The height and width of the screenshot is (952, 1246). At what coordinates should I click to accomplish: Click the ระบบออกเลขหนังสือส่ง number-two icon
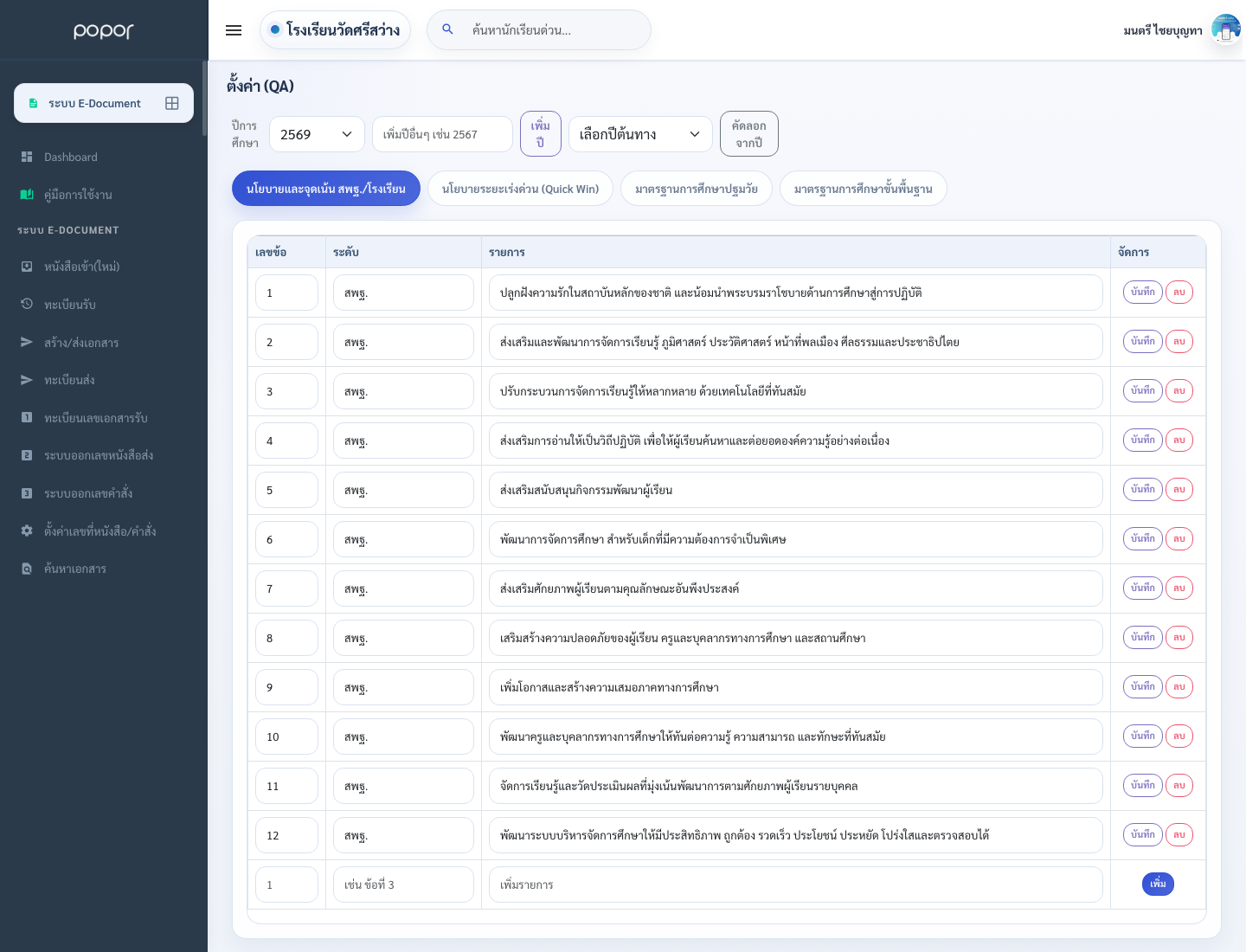(27, 455)
